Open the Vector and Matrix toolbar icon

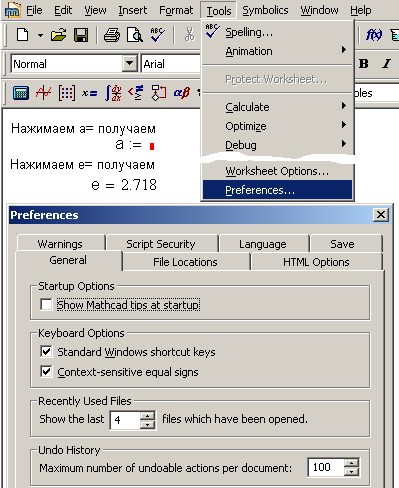pyautogui.click(x=67, y=93)
